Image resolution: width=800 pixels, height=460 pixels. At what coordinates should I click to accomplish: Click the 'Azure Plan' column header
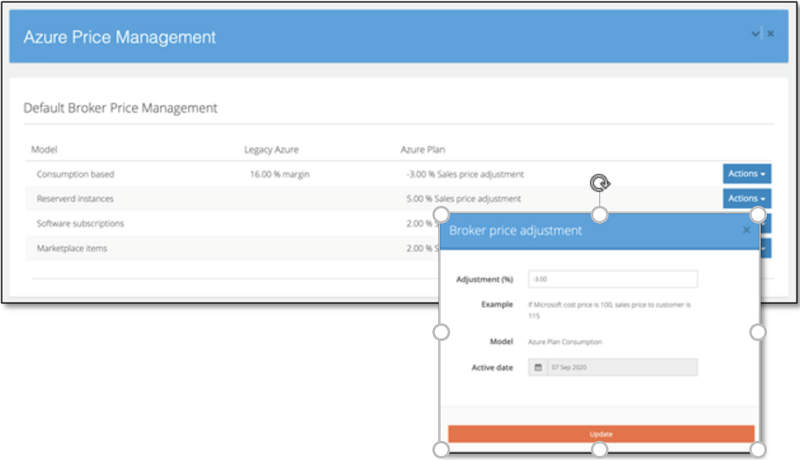(x=422, y=149)
